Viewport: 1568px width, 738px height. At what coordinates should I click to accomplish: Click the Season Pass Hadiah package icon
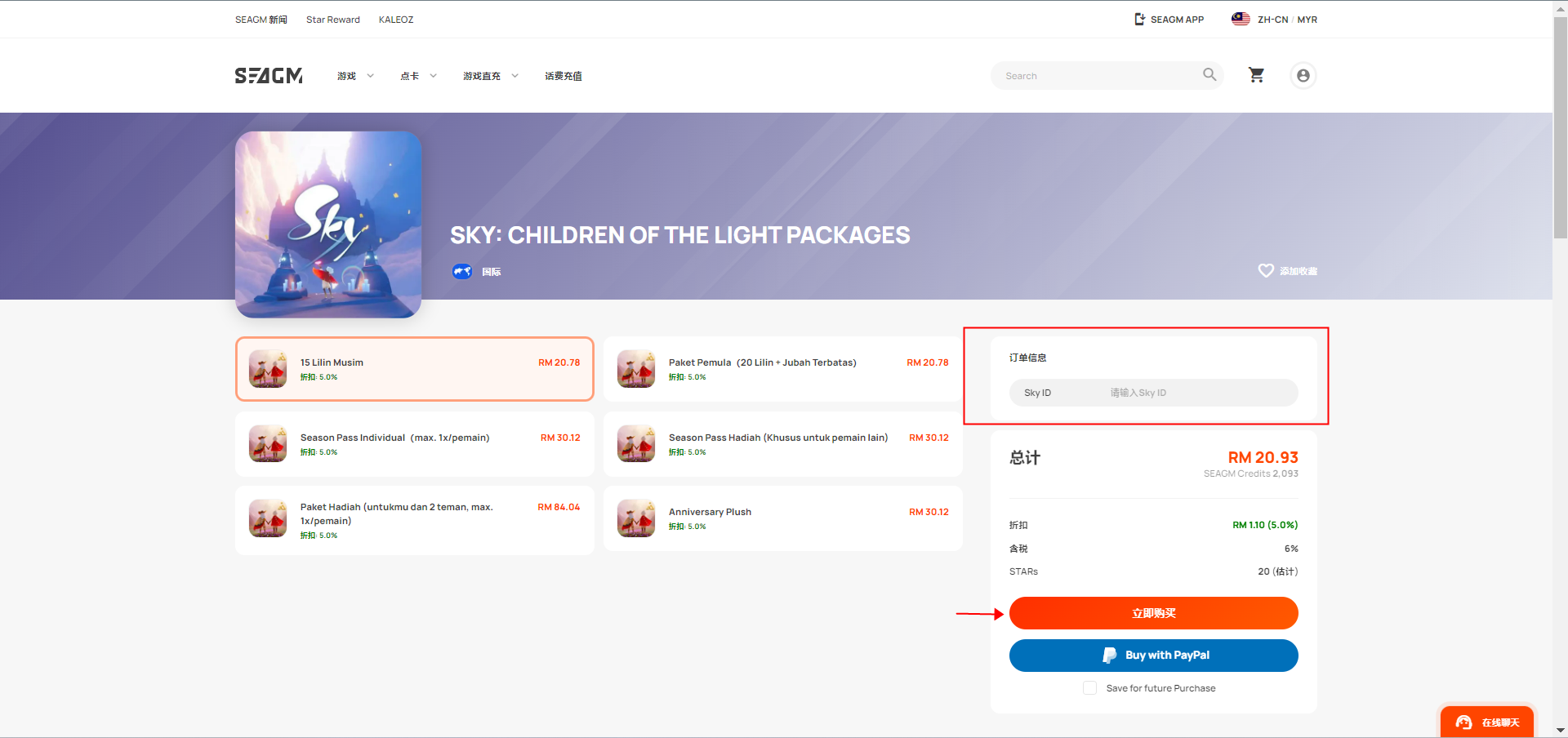[636, 443]
